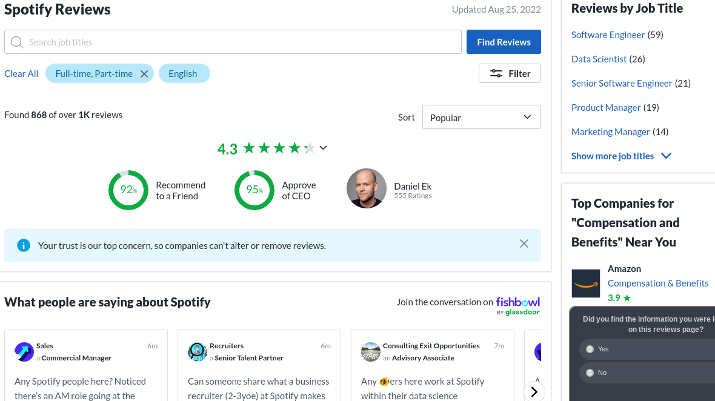Focus the Search job titles field

pos(233,42)
